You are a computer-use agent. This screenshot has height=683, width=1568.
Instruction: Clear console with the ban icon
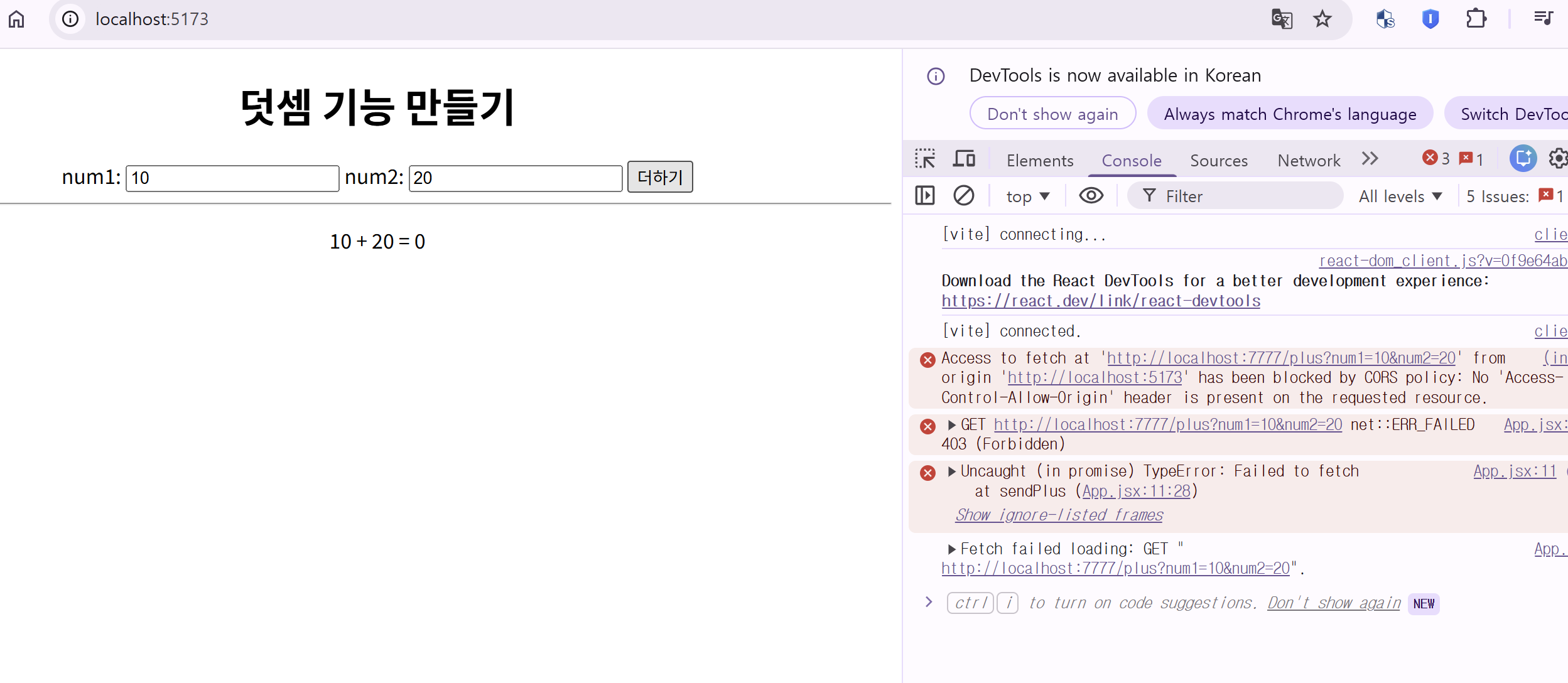(963, 196)
